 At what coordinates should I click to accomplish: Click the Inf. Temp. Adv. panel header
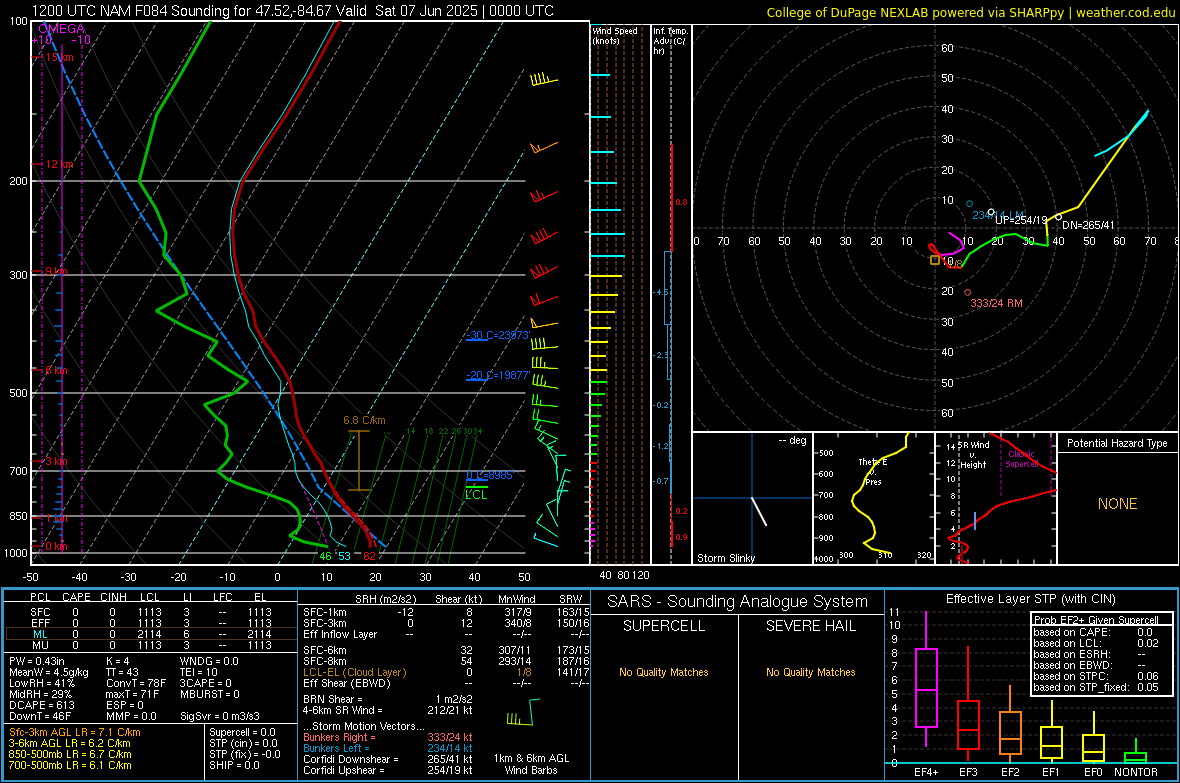pyautogui.click(x=670, y=41)
